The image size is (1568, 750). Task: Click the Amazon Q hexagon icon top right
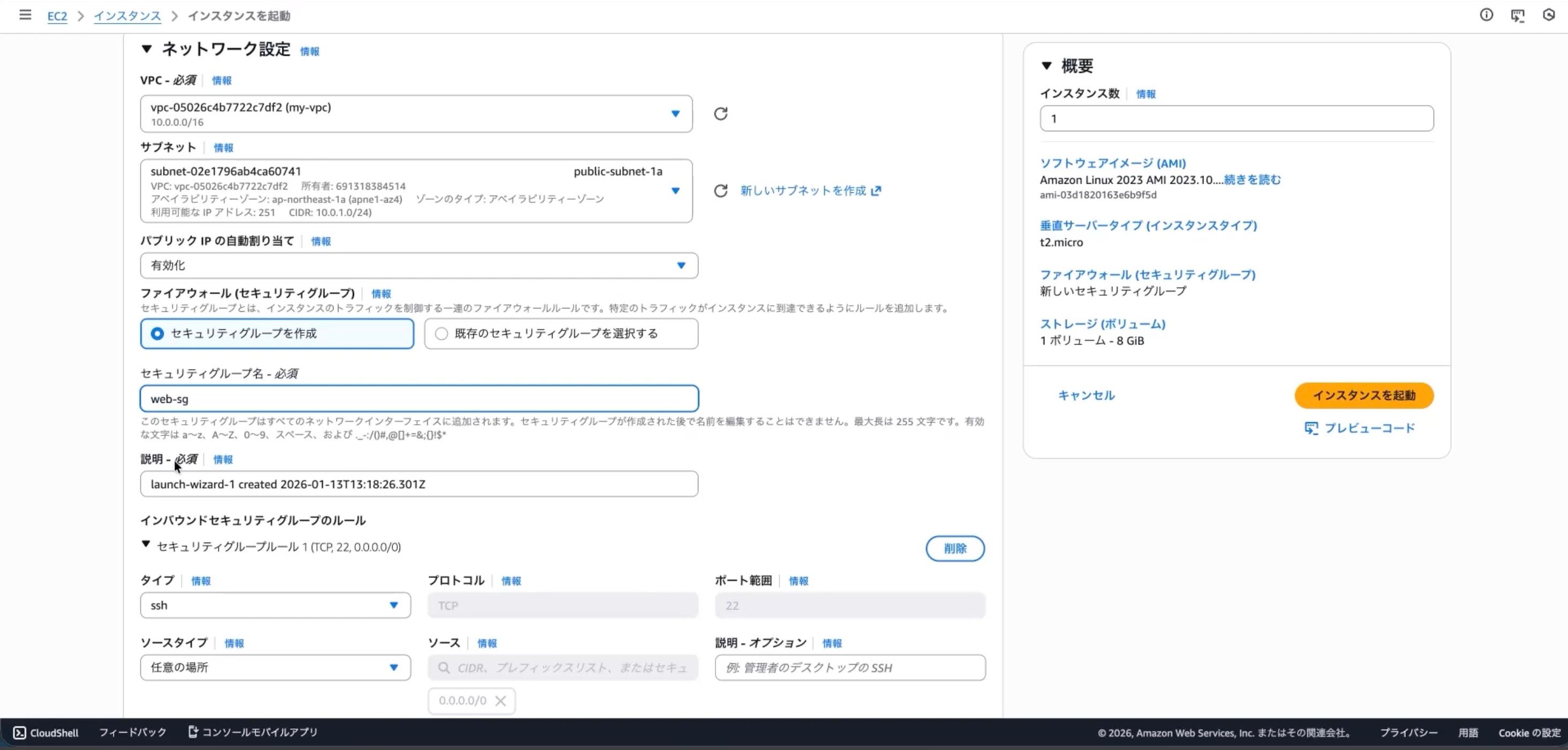1549,15
